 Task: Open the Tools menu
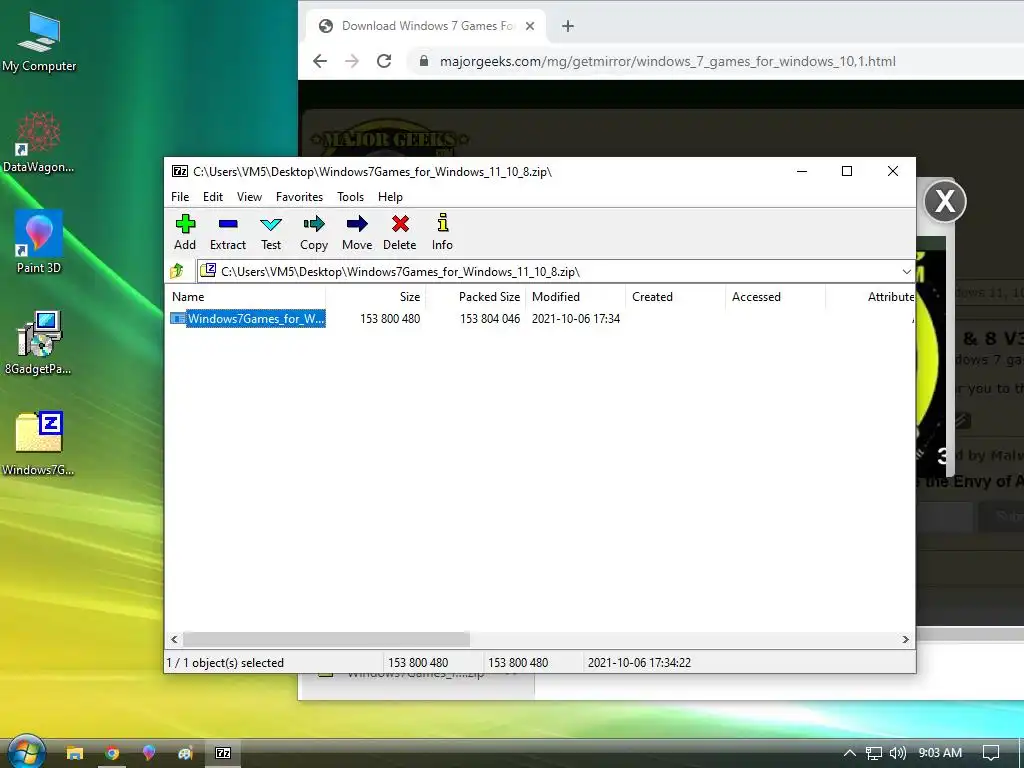coord(350,197)
